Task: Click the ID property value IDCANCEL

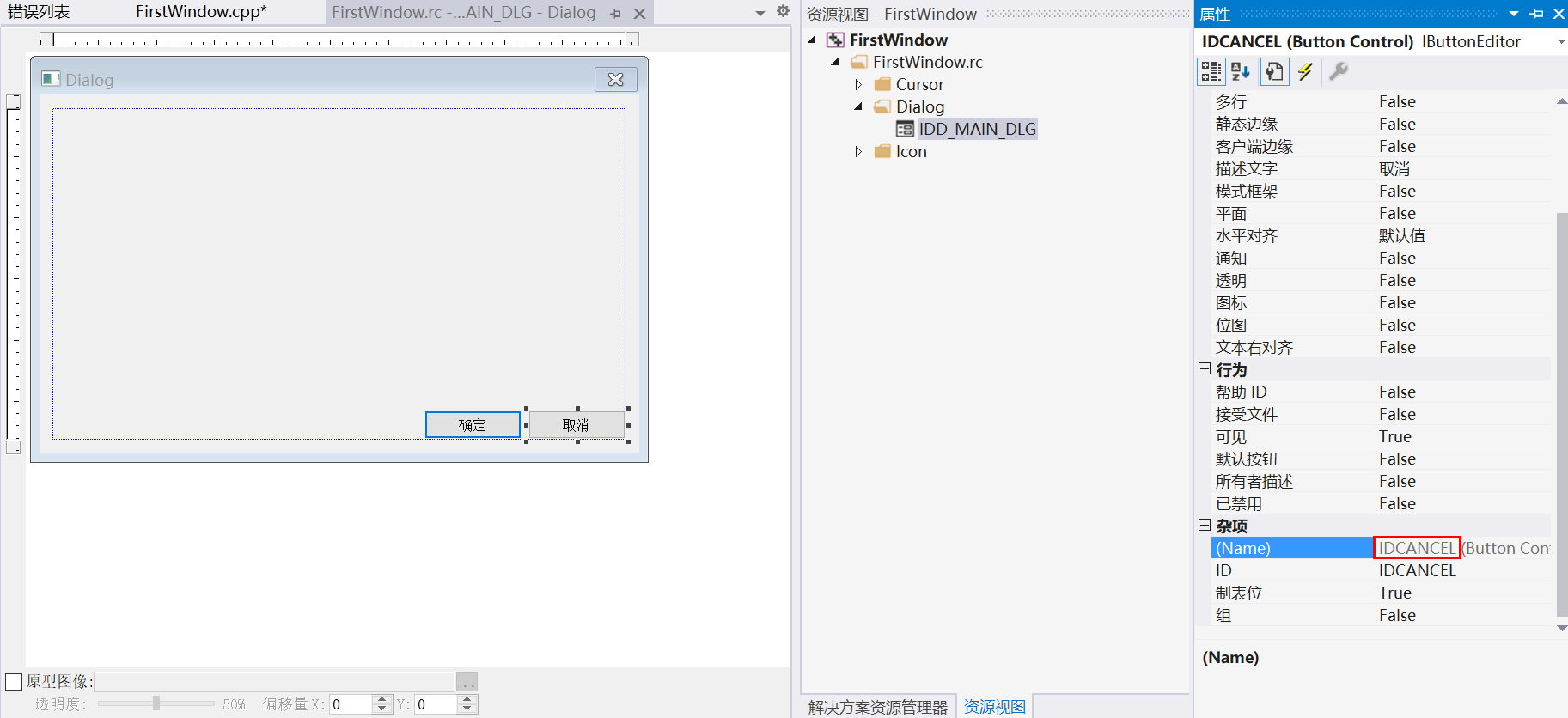Action: point(1417,570)
